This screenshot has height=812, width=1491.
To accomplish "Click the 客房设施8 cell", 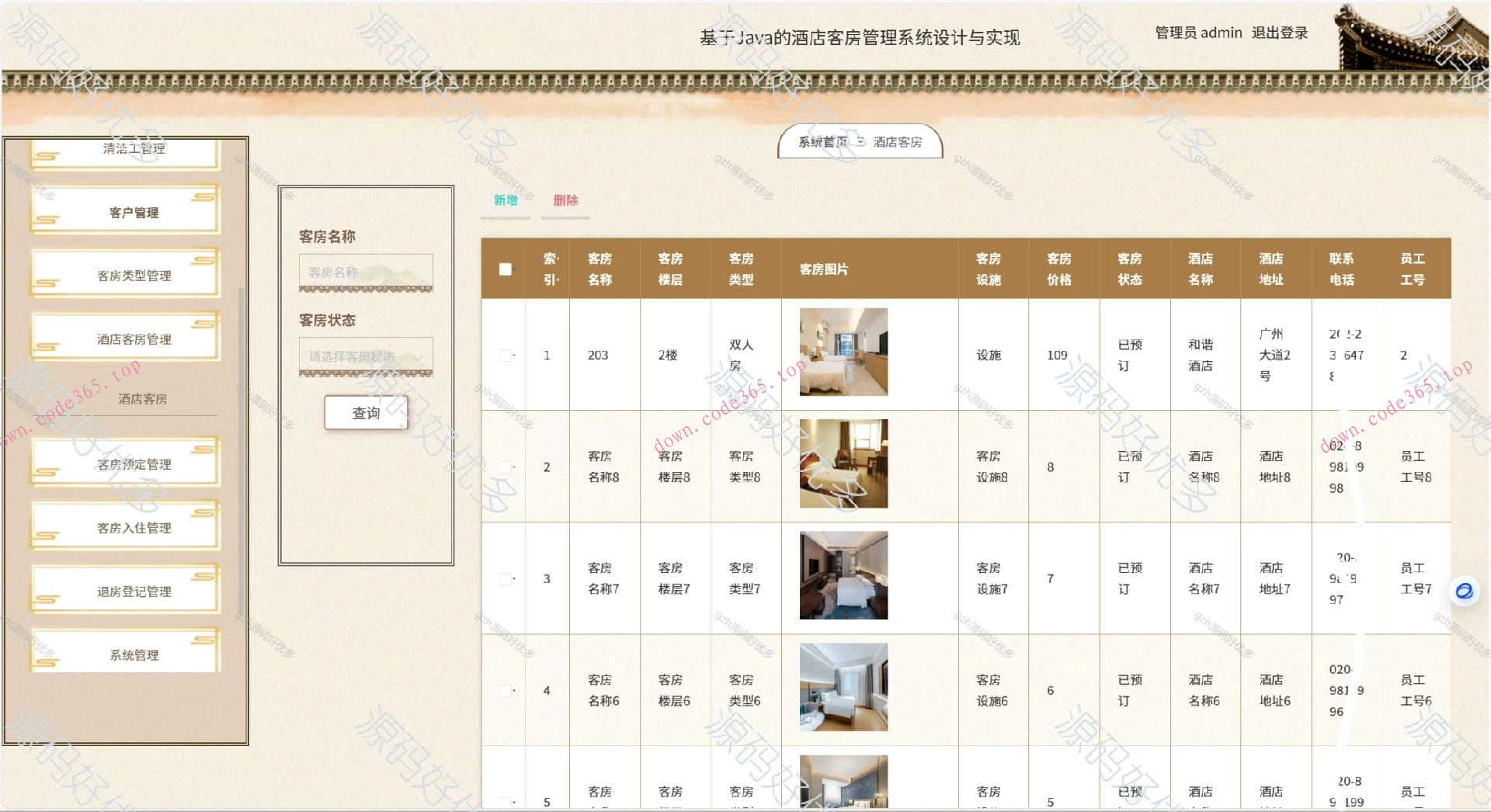I will [x=992, y=467].
